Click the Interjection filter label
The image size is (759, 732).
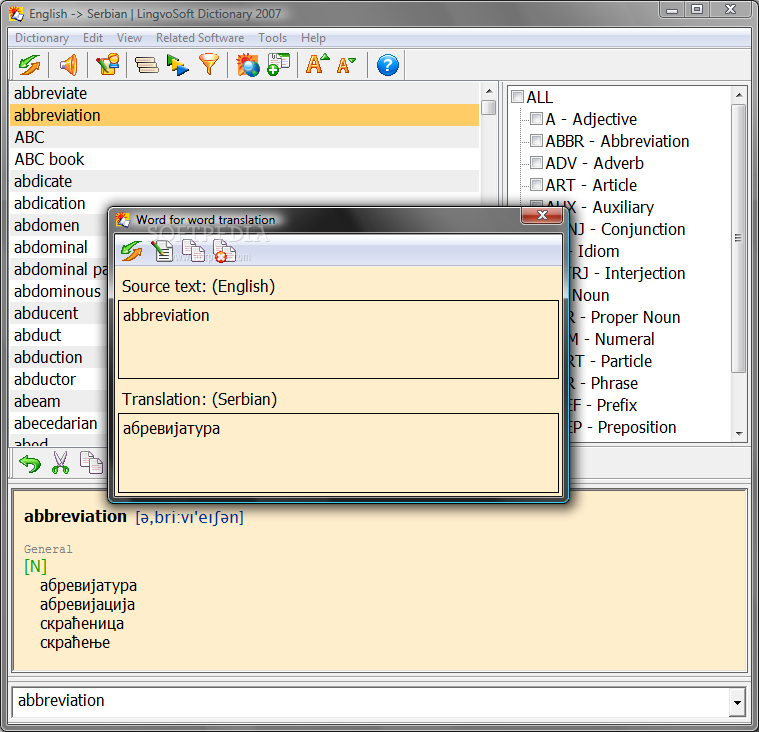[x=644, y=273]
